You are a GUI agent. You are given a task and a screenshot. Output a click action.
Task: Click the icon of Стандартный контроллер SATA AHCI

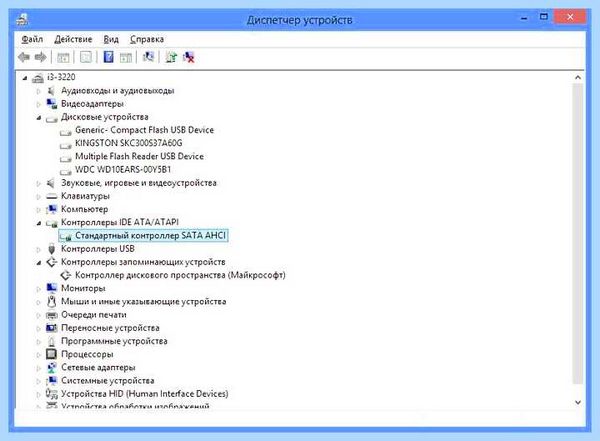click(x=65, y=236)
